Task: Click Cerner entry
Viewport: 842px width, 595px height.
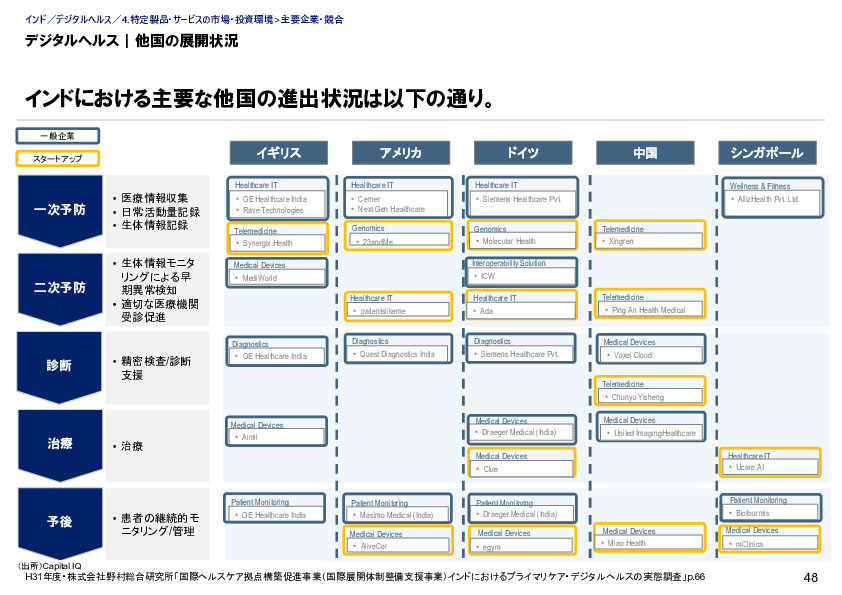Action: [x=368, y=199]
